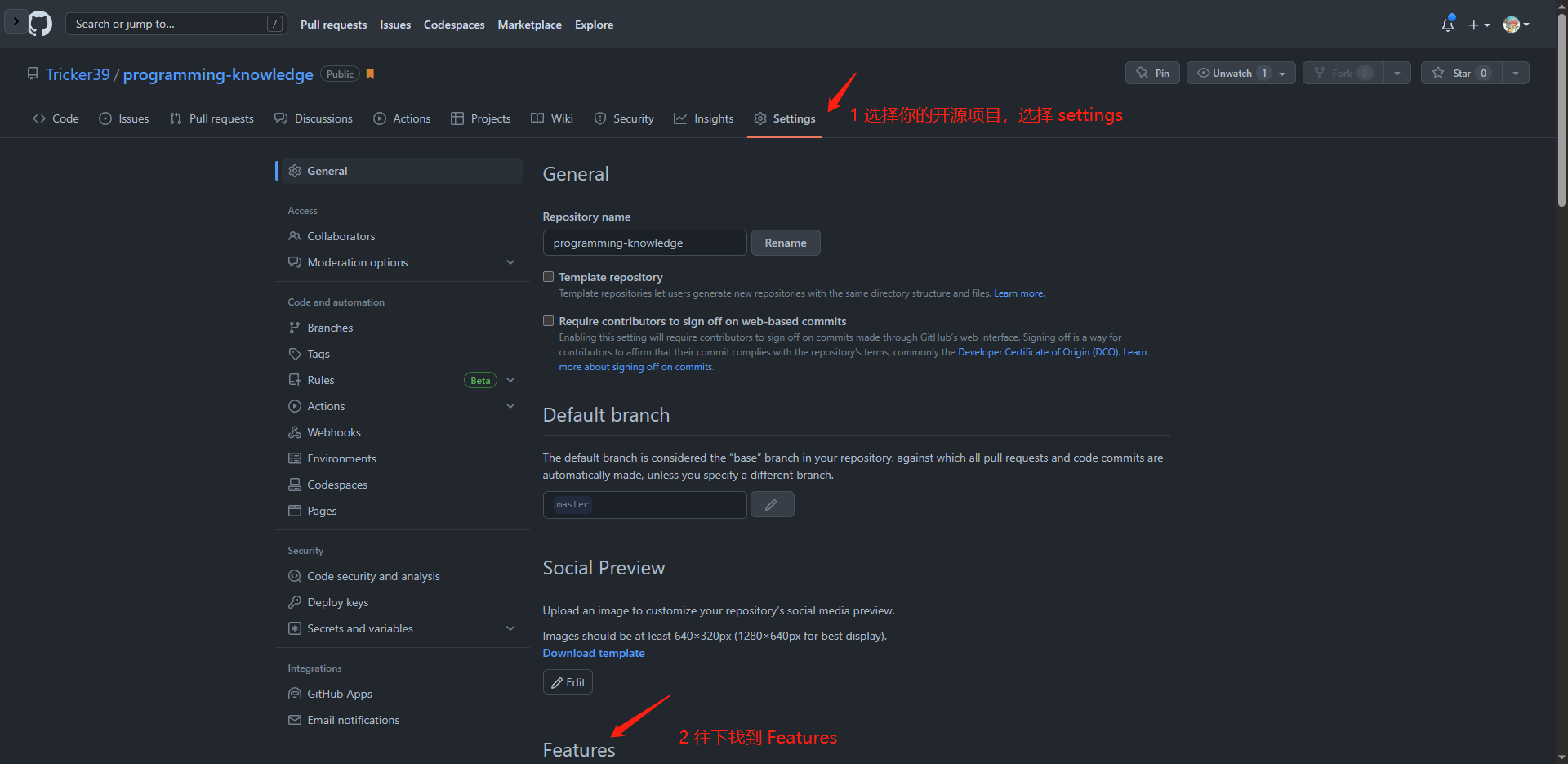Open the repository Pull requests tab

[212, 118]
